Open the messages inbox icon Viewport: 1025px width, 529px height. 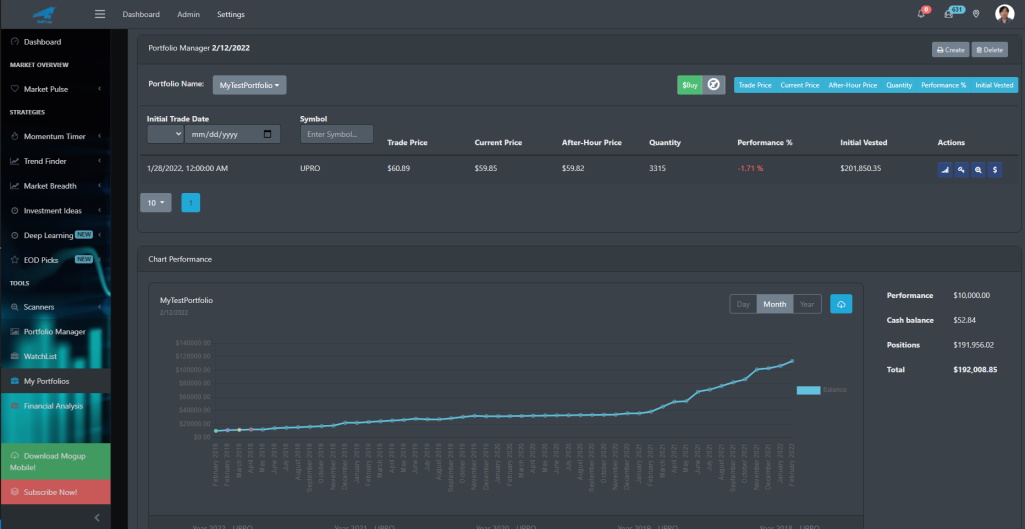pos(949,14)
